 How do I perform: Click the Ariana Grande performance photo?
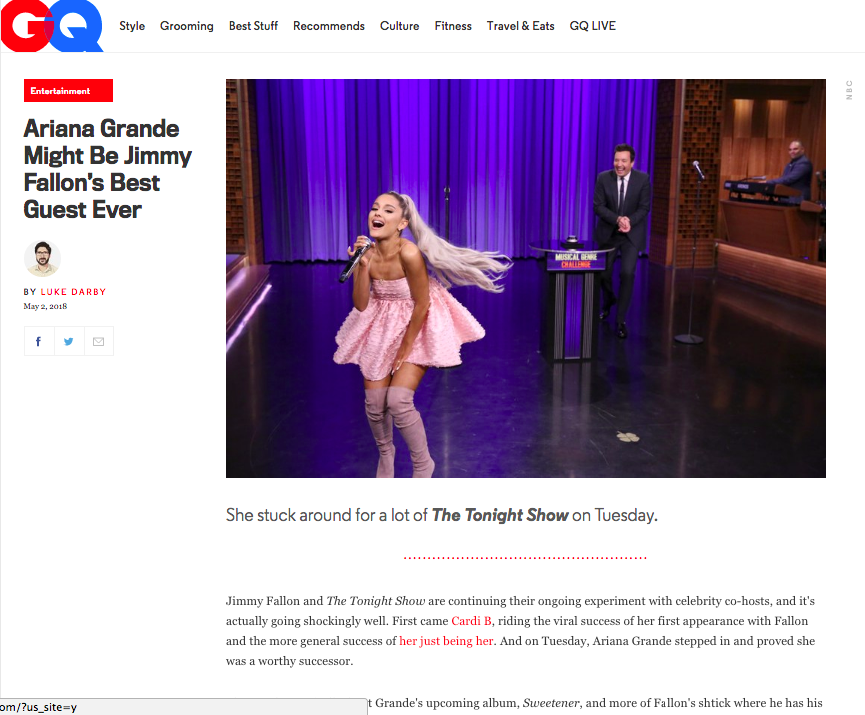(525, 278)
